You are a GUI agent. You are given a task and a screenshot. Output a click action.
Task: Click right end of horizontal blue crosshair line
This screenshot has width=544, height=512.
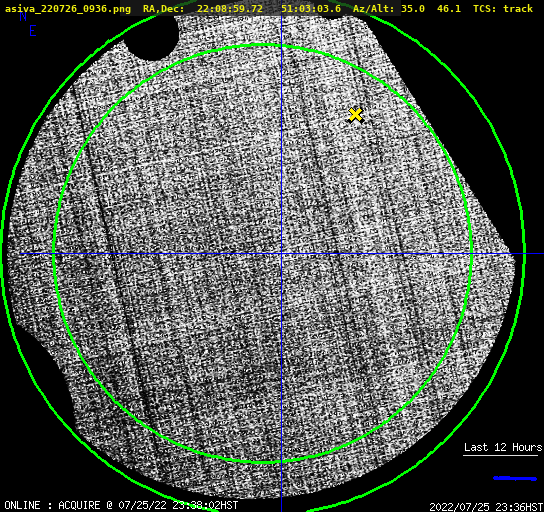[x=541, y=254]
